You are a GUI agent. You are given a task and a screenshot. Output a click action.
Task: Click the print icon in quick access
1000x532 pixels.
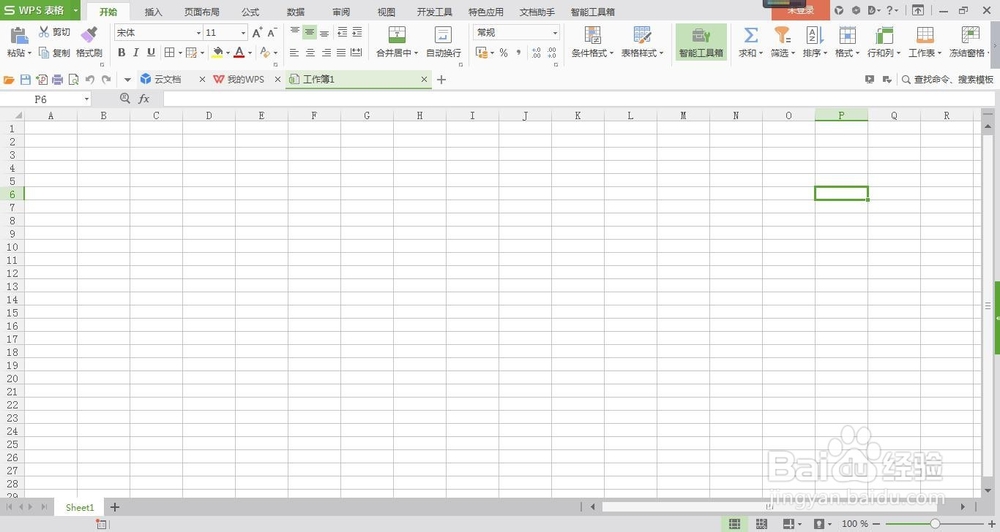(x=57, y=80)
